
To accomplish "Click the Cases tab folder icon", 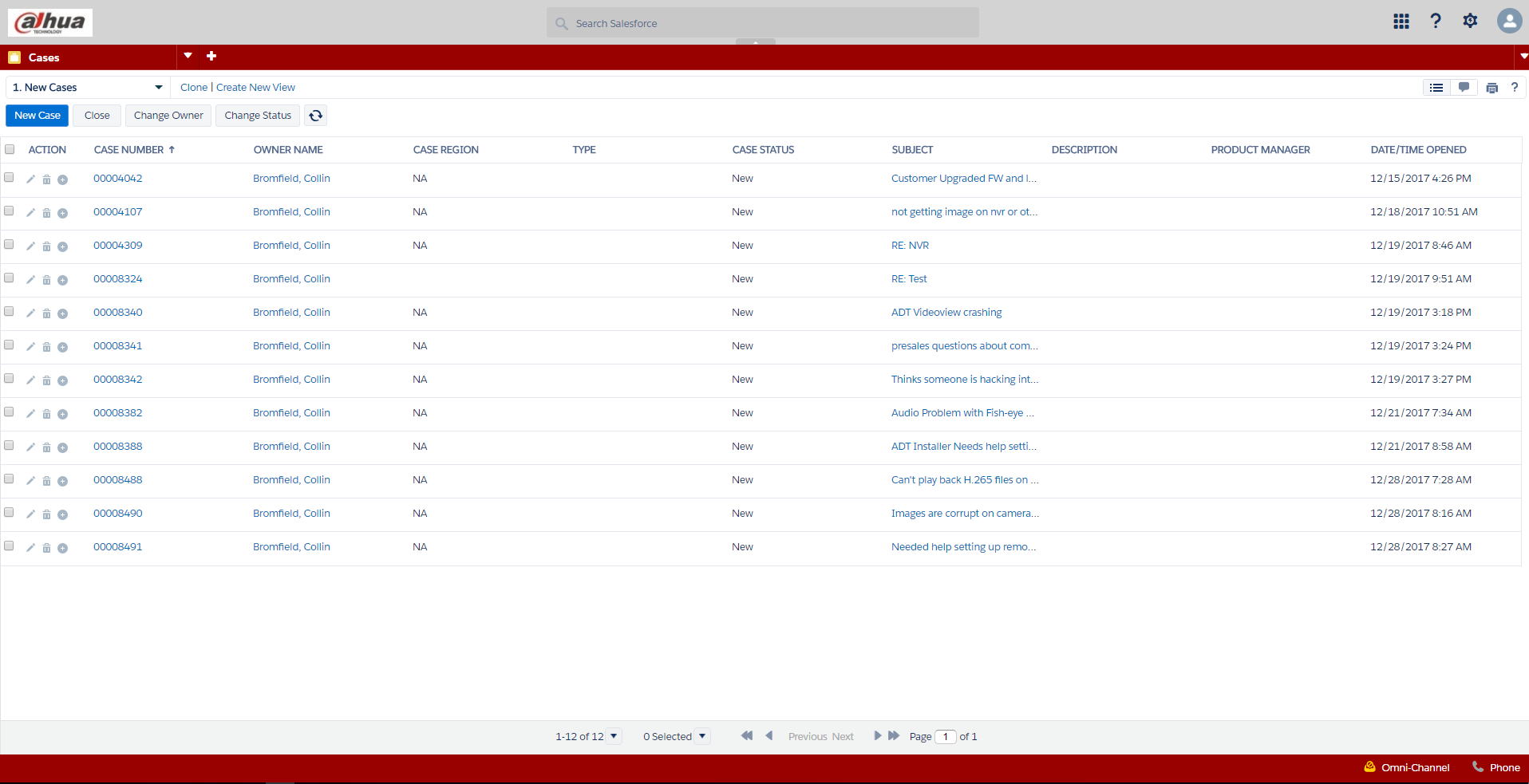I will click(14, 57).
